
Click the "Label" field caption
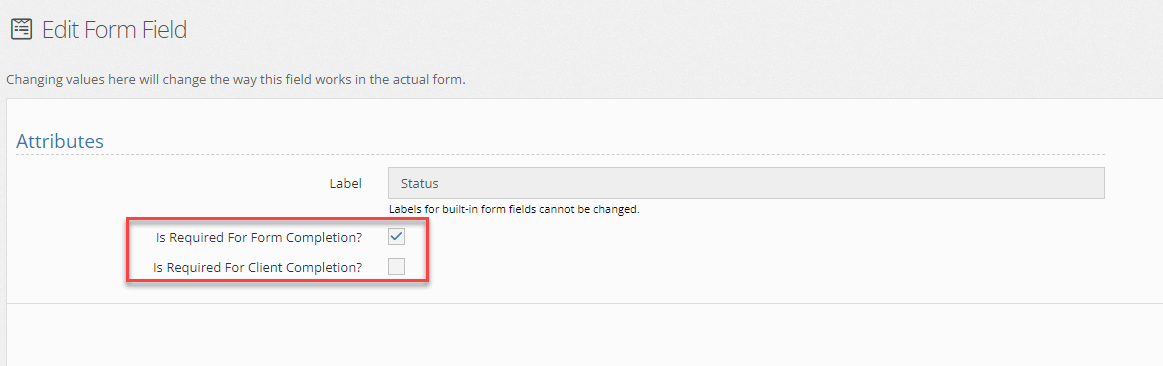tap(346, 183)
